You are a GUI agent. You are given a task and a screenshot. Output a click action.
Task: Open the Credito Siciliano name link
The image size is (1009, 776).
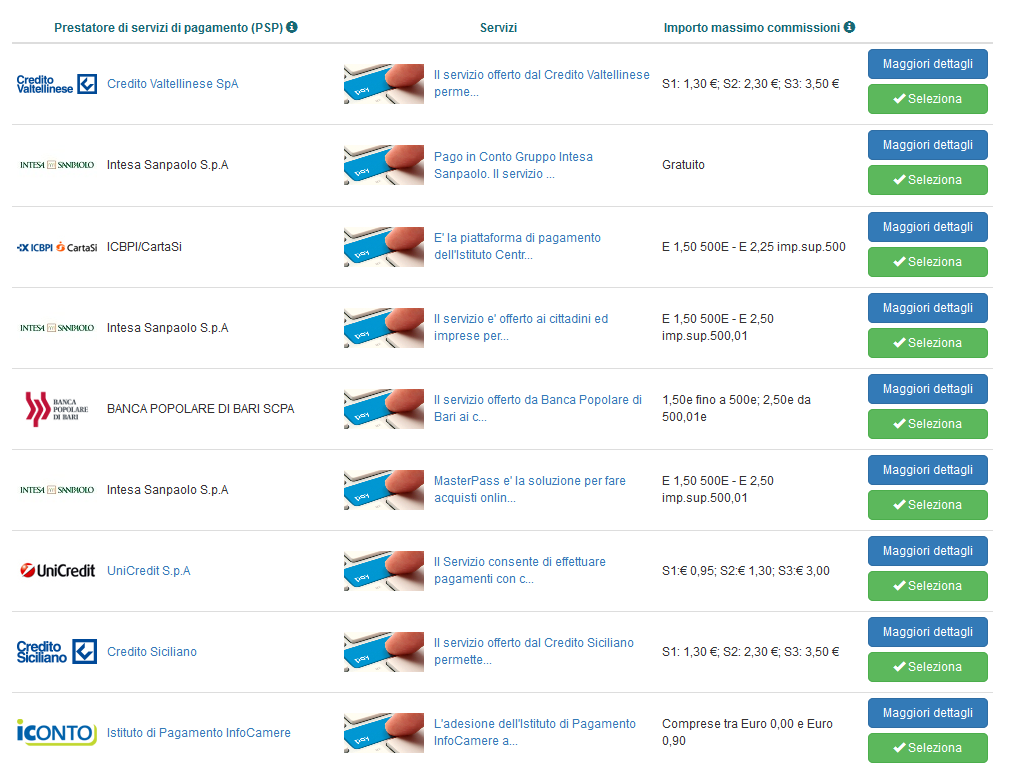click(152, 652)
